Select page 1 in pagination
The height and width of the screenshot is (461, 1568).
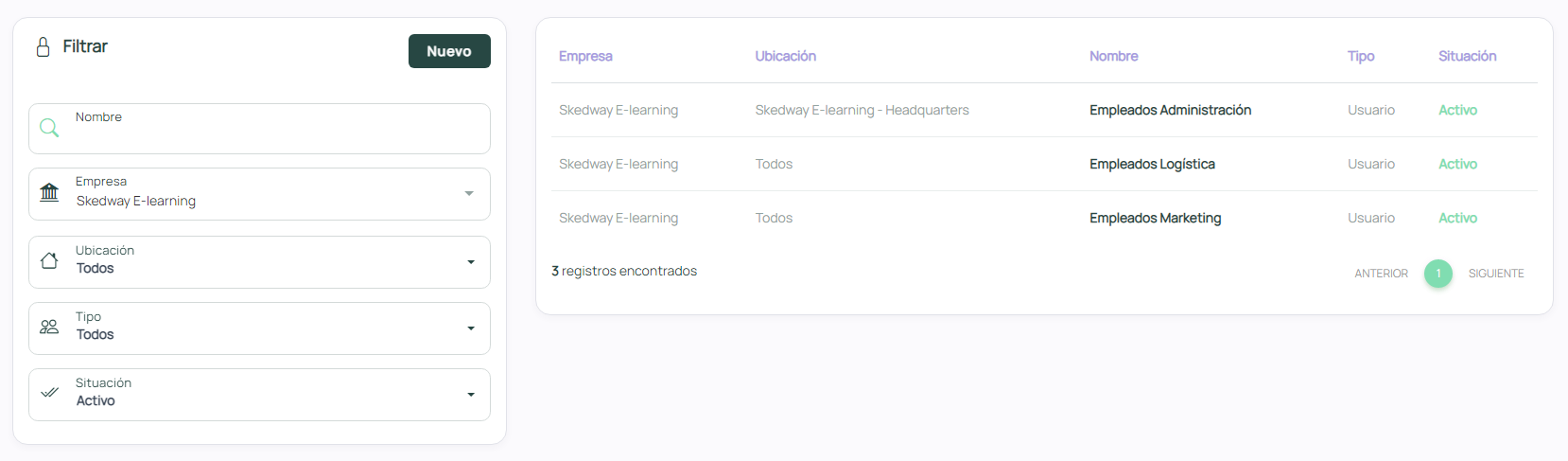(1437, 274)
